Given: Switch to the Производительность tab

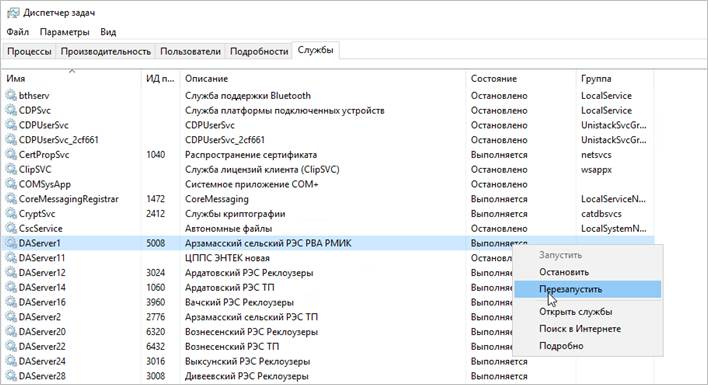Looking at the screenshot, I should (x=106, y=51).
